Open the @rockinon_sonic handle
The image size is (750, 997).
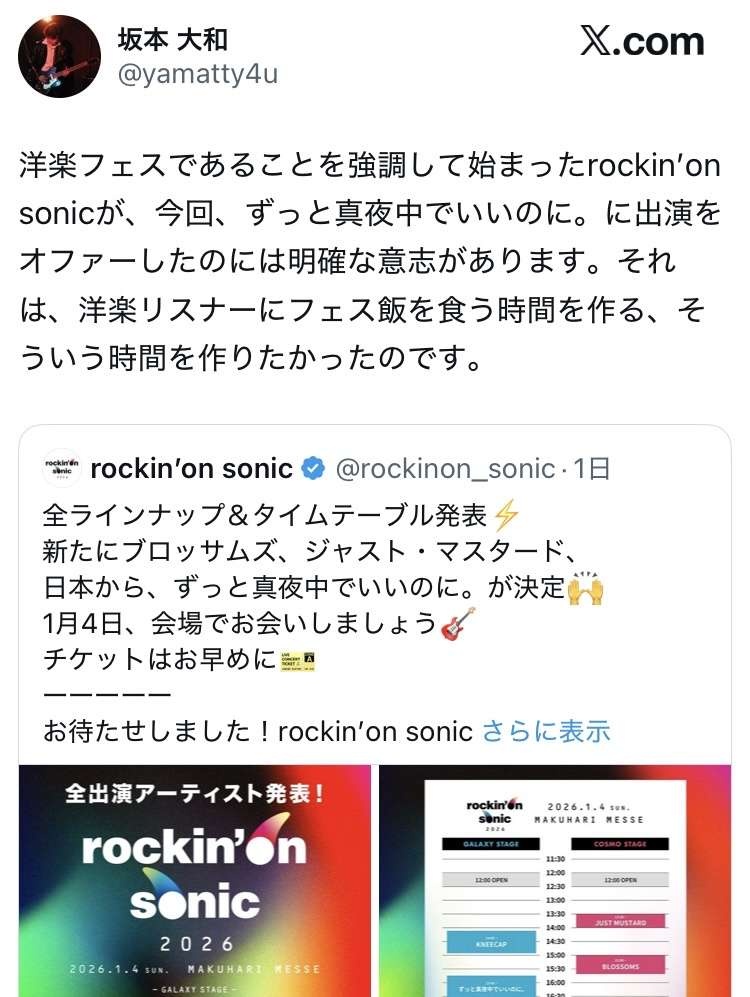coord(445,468)
